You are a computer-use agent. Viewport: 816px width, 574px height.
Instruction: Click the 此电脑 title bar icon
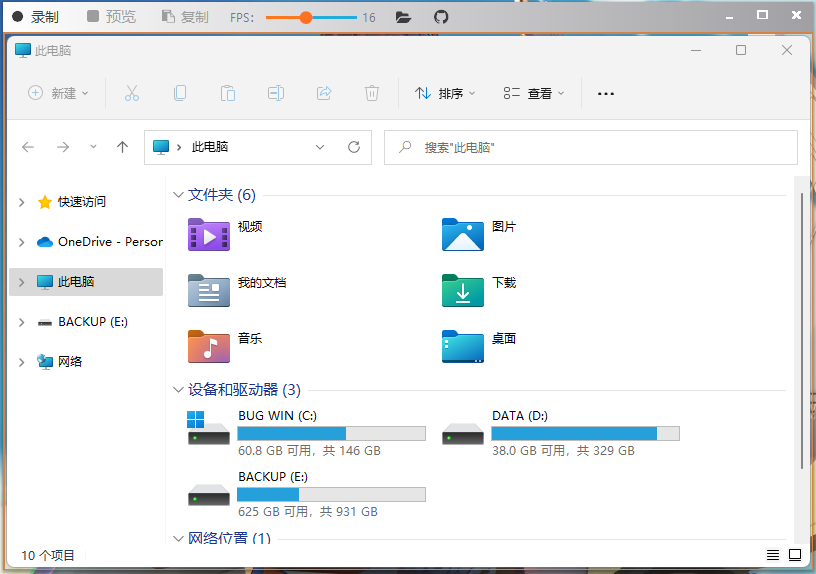[23, 50]
